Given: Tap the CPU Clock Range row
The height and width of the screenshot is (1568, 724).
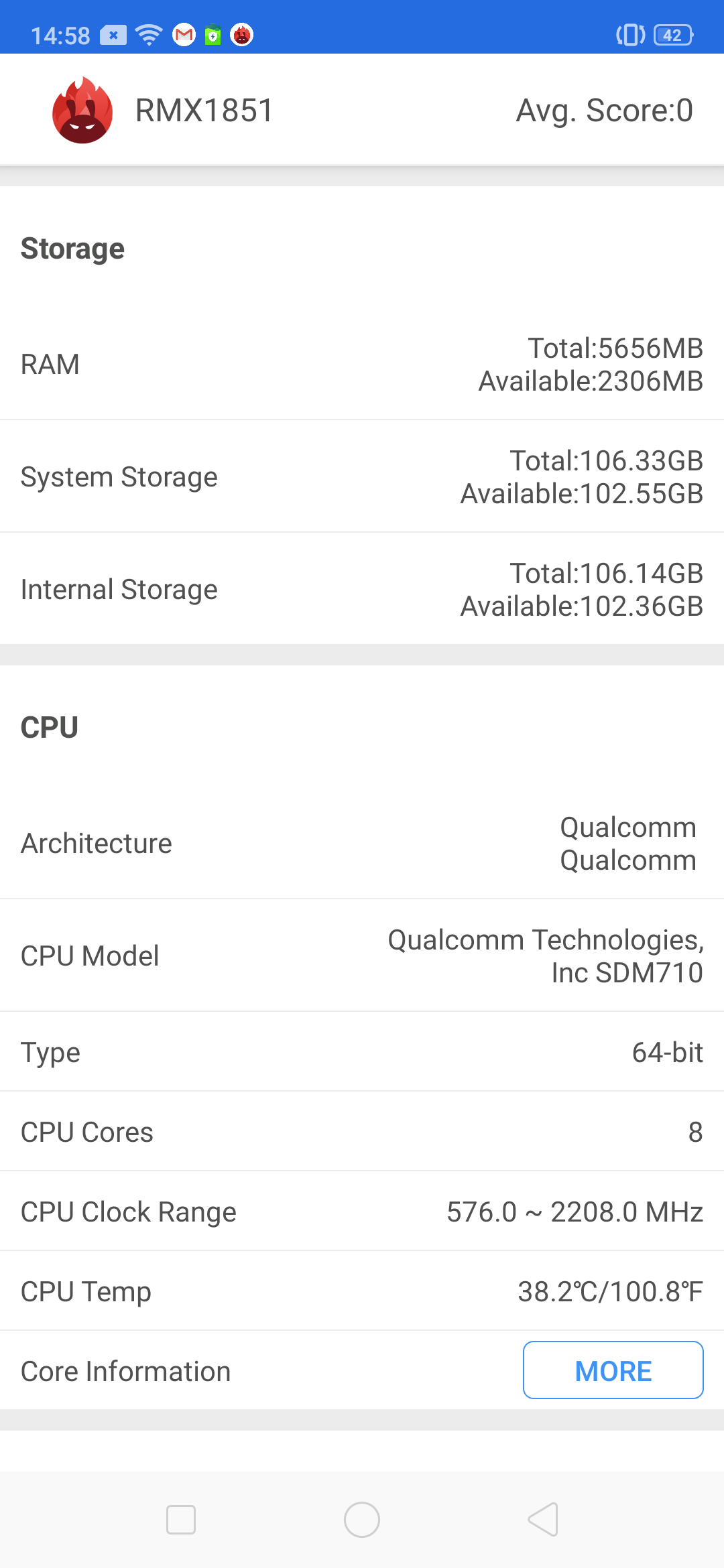Looking at the screenshot, I should click(x=362, y=1212).
